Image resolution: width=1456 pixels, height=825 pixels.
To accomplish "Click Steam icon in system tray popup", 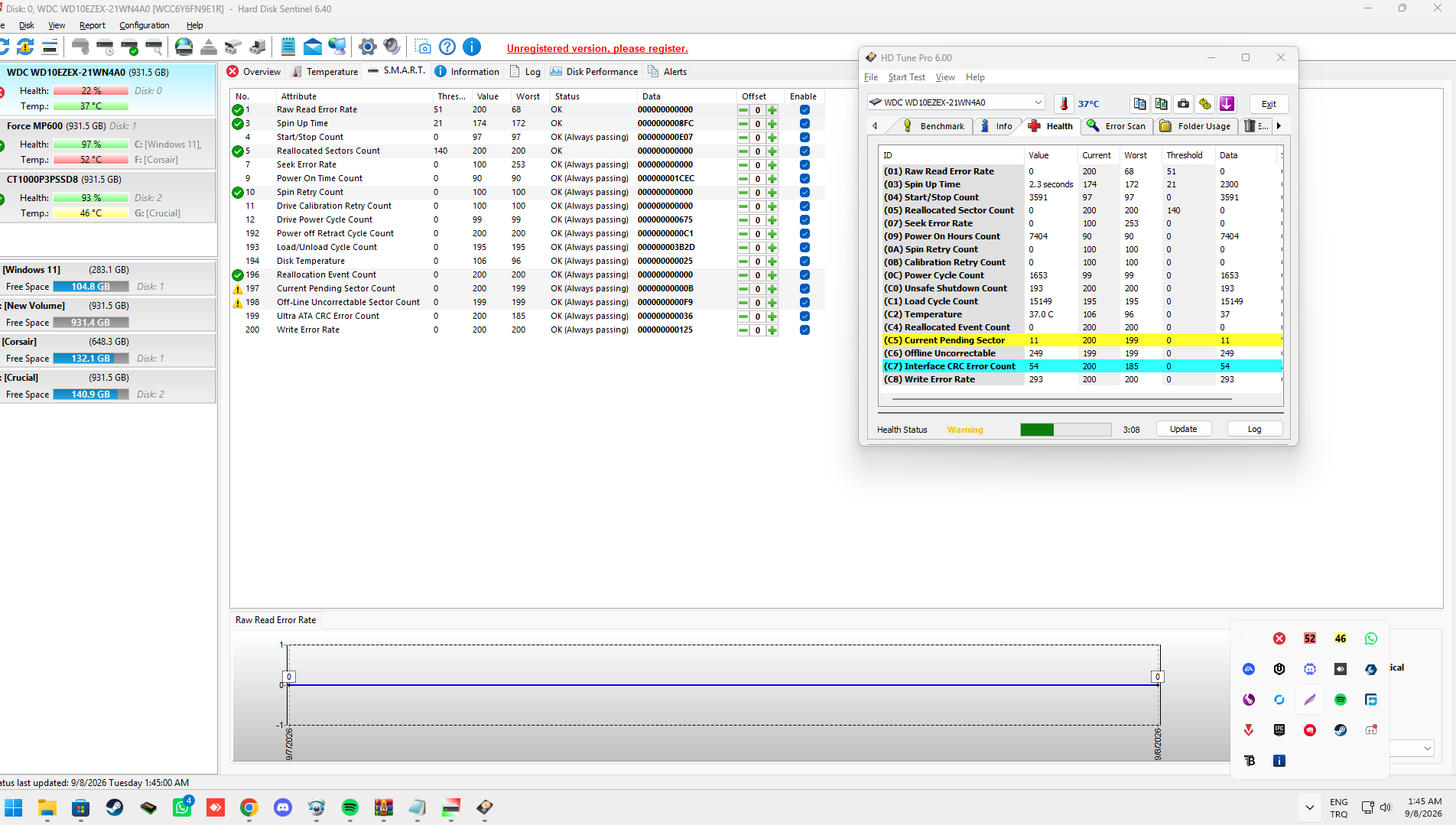I will coord(1341,730).
